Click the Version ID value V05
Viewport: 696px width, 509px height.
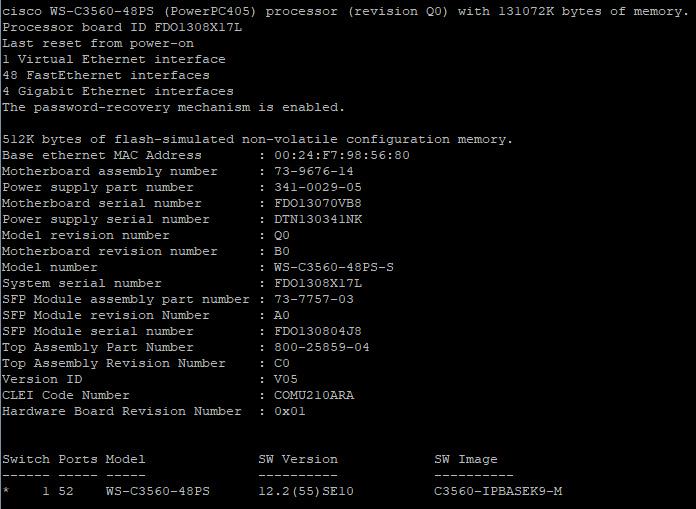(285, 379)
